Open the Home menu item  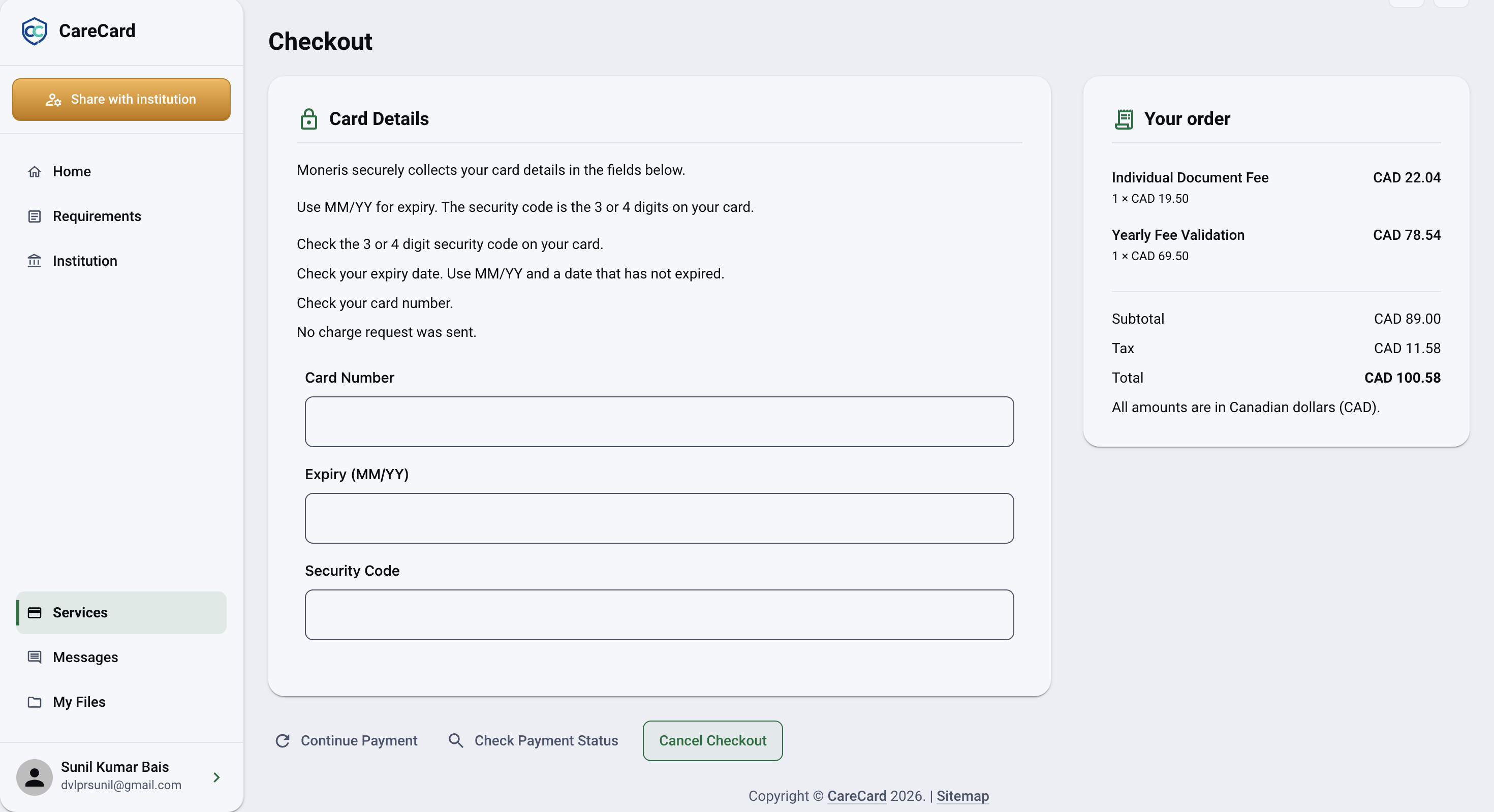121,172
